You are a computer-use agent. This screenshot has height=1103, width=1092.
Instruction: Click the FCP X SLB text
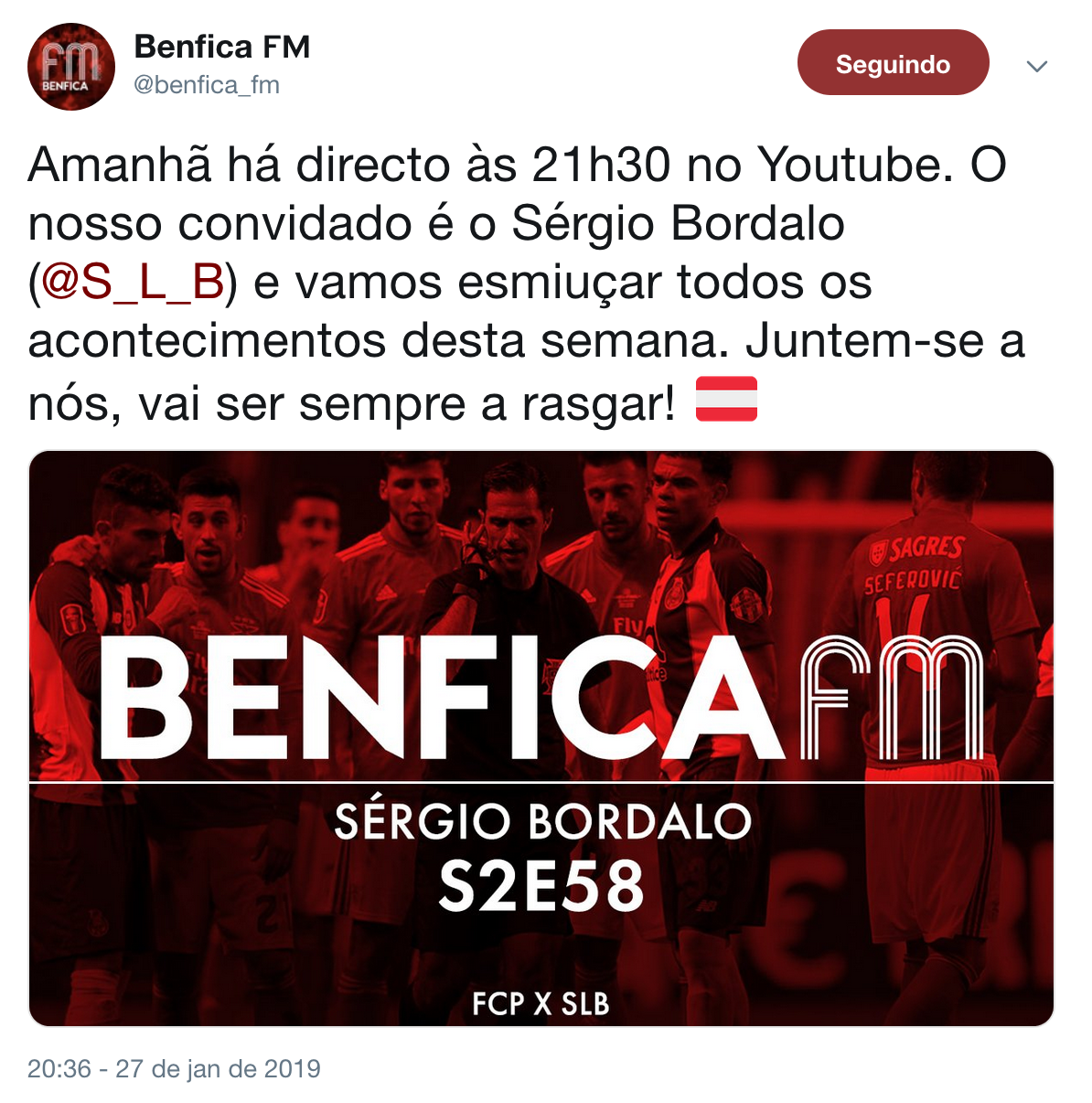tap(541, 1003)
